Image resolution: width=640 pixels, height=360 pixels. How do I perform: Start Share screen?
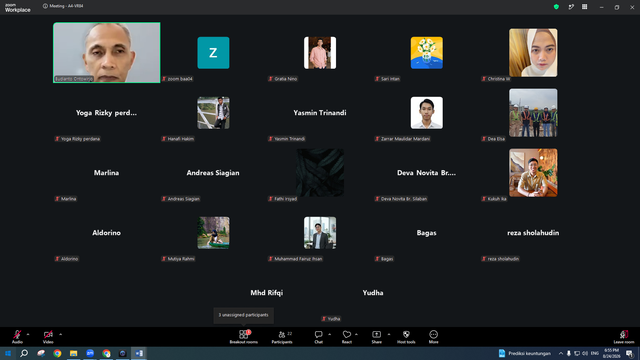coord(376,337)
